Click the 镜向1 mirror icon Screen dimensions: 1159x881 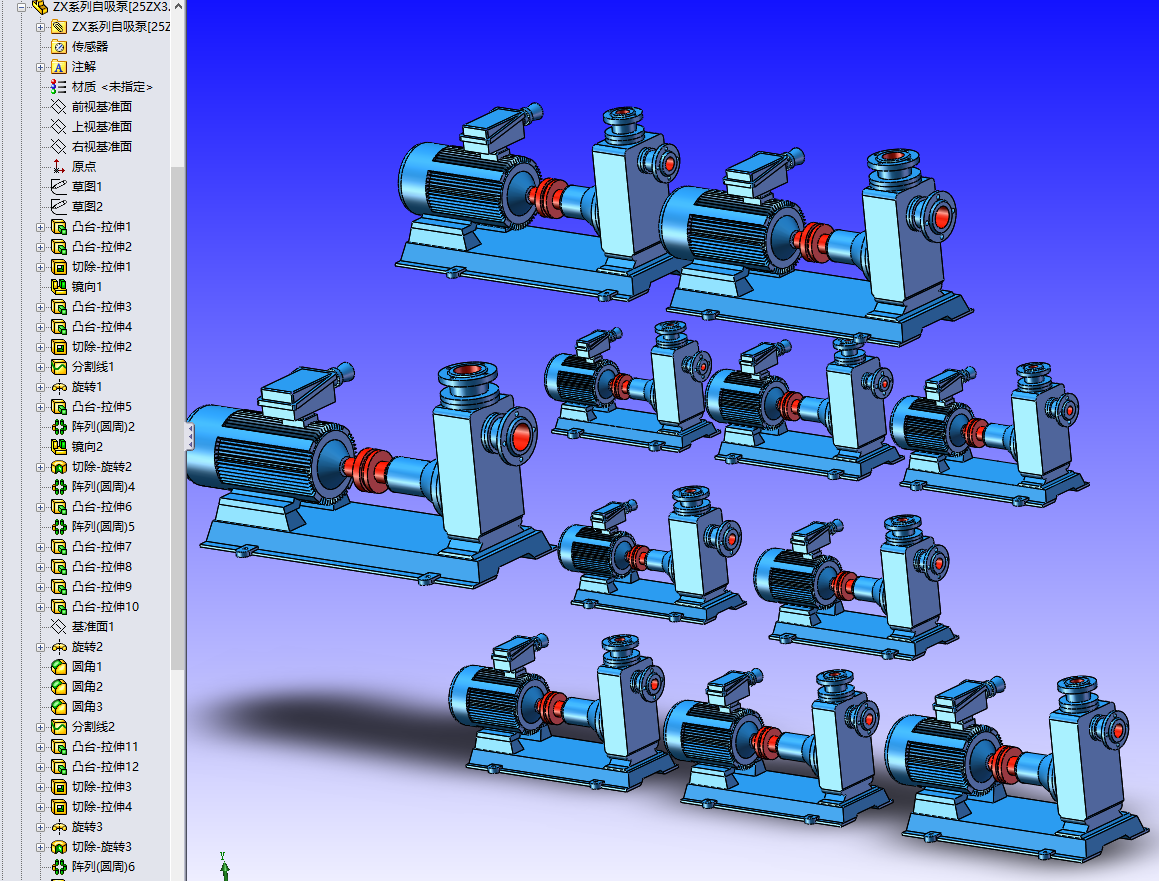click(x=59, y=286)
